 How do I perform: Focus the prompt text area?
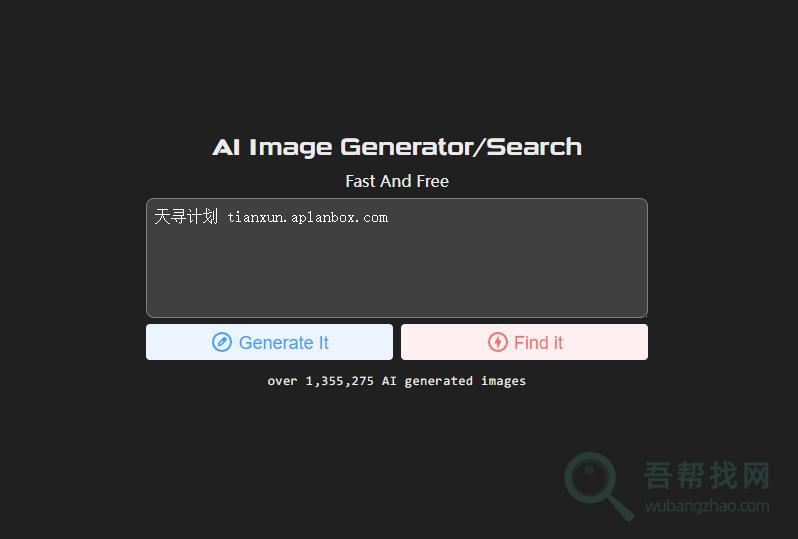397,258
